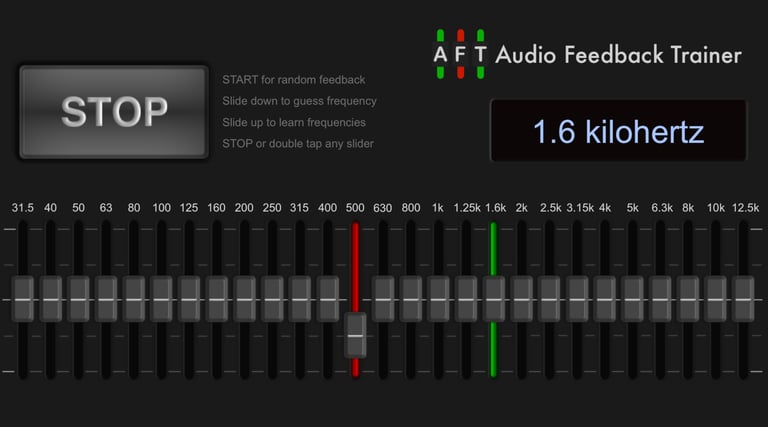Select the 63 Hz slider knob

click(106, 299)
